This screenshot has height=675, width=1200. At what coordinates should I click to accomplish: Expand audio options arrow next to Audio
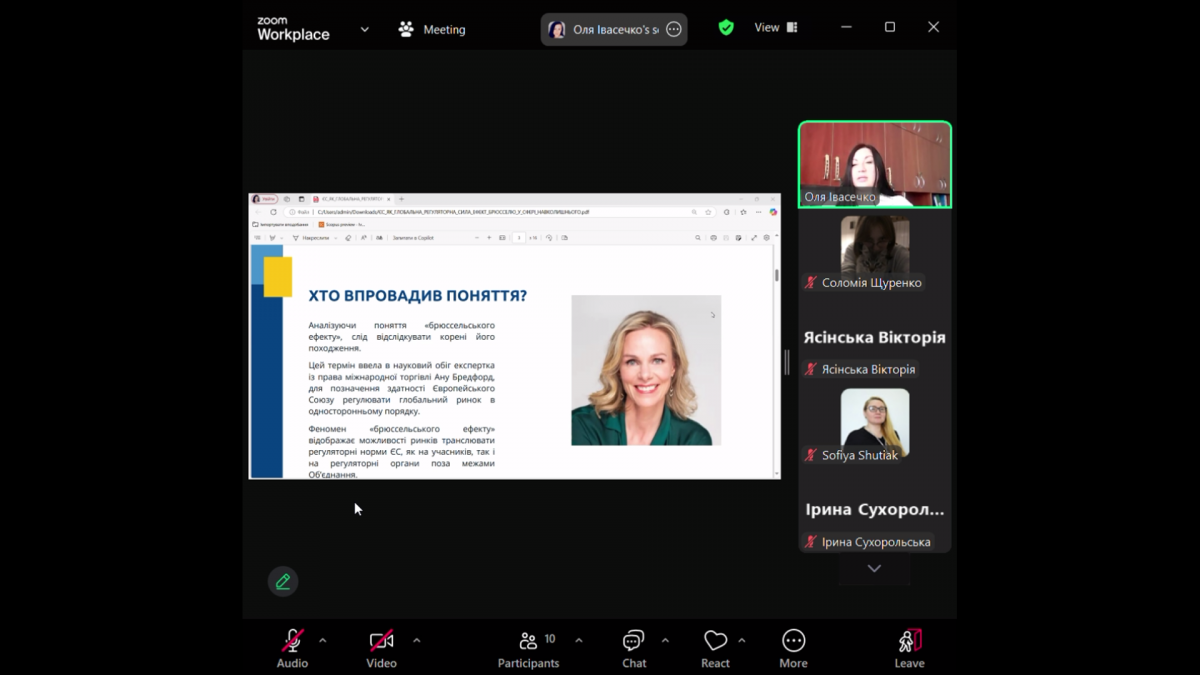322,640
